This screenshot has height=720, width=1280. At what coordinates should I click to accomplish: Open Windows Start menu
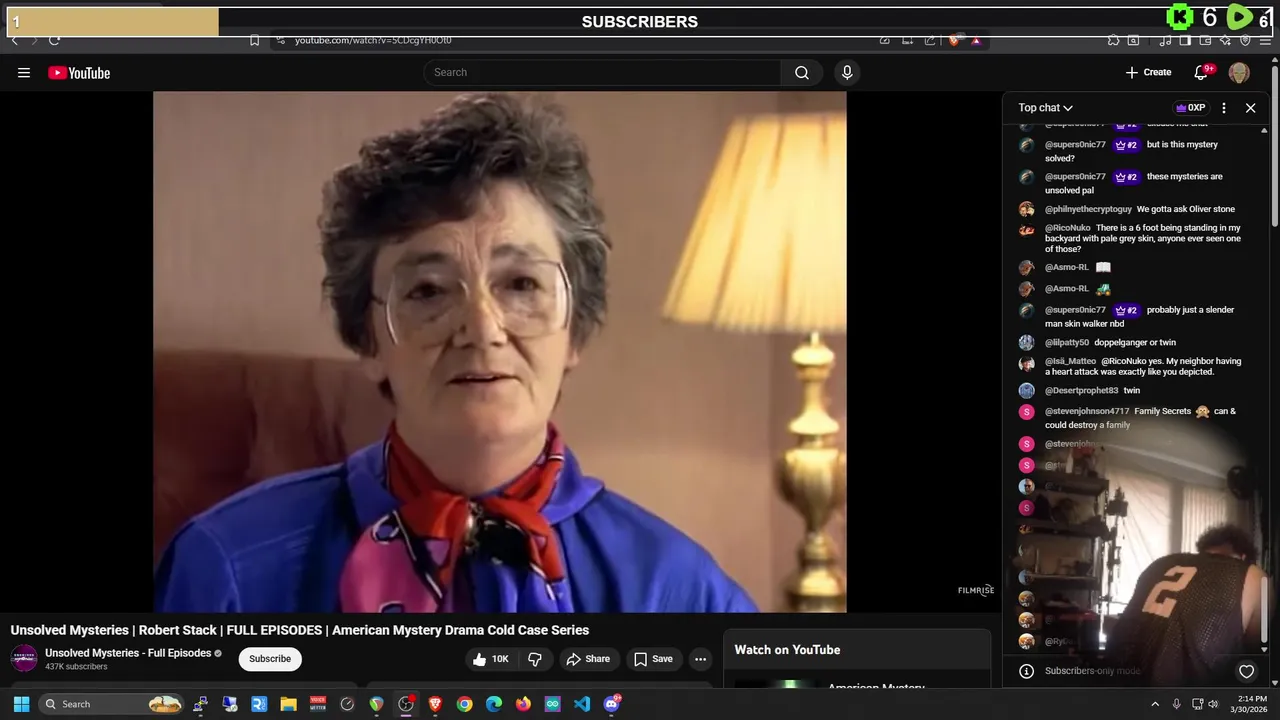coord(21,704)
